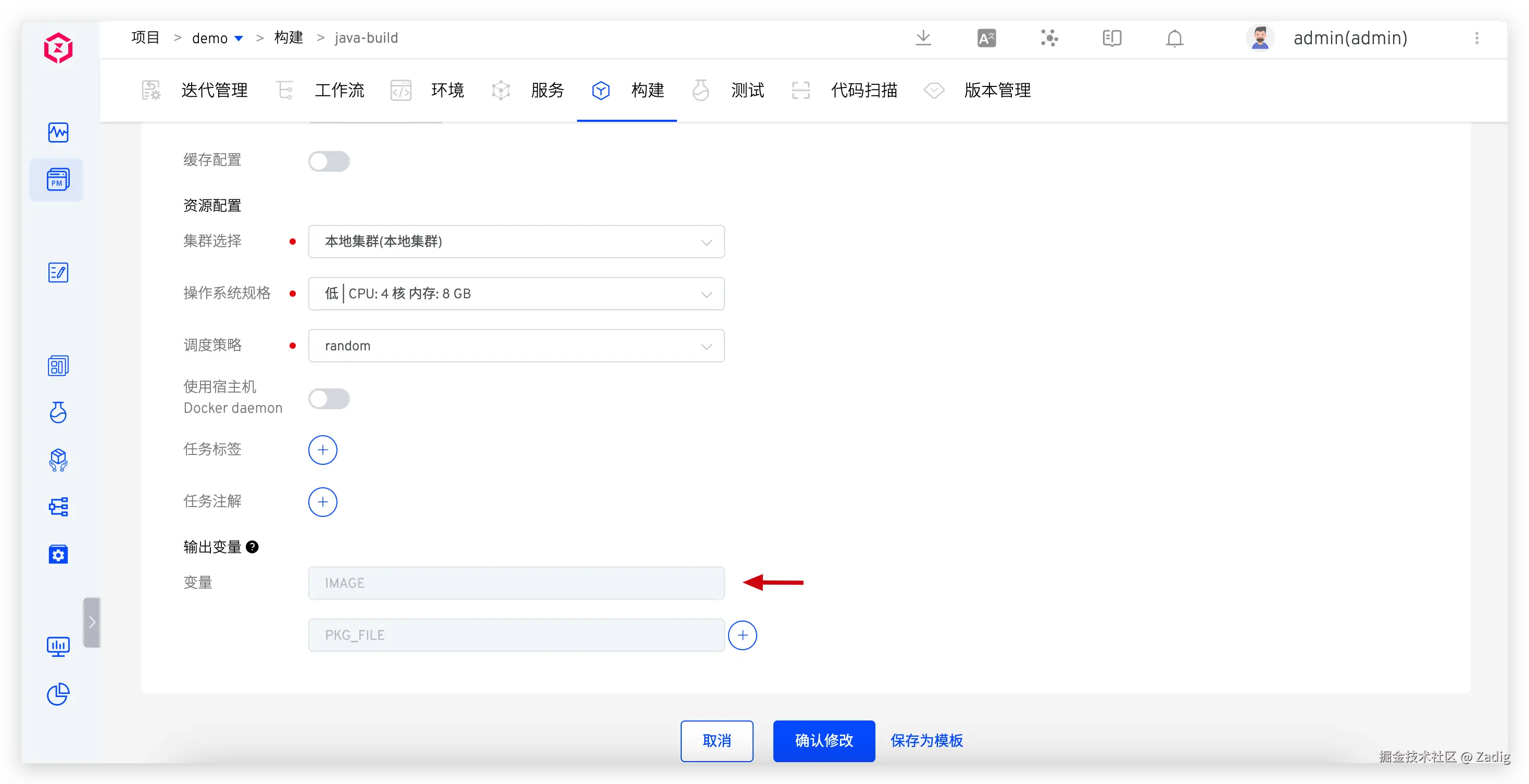Click the IMAGE variable field
Viewport: 1529px width, 784px height.
click(x=517, y=584)
